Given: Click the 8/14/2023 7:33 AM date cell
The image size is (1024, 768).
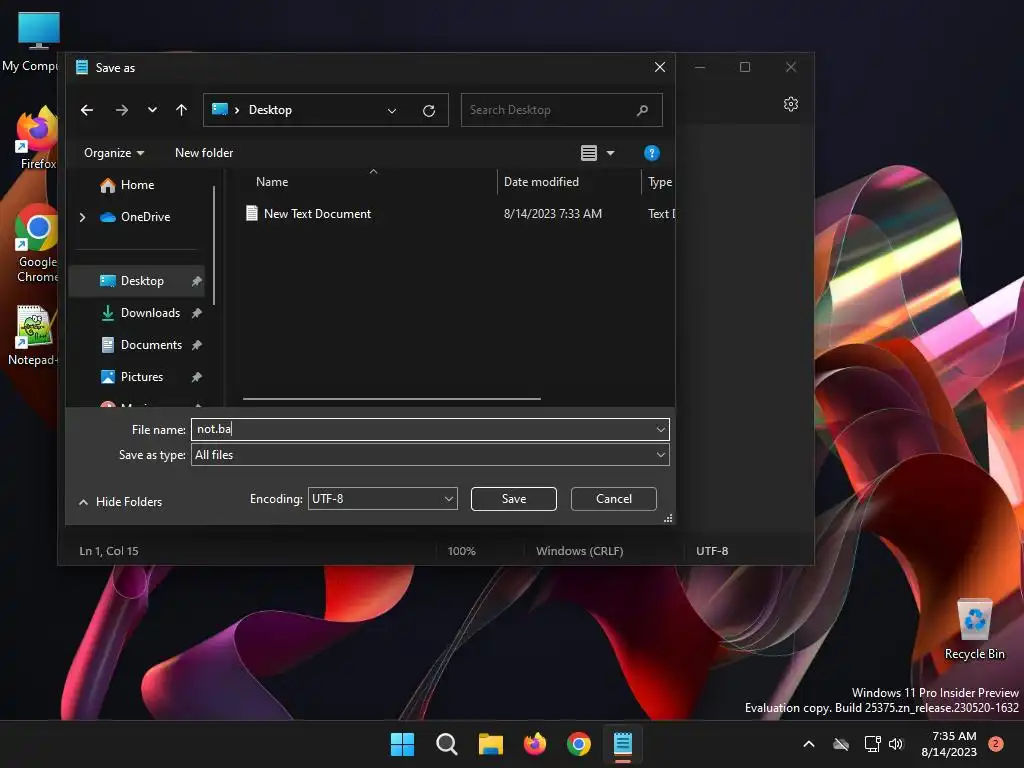Looking at the screenshot, I should coord(552,214).
